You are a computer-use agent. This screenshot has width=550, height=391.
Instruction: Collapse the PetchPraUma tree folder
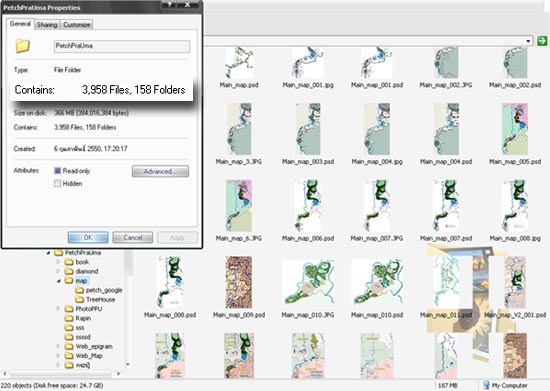point(48,252)
